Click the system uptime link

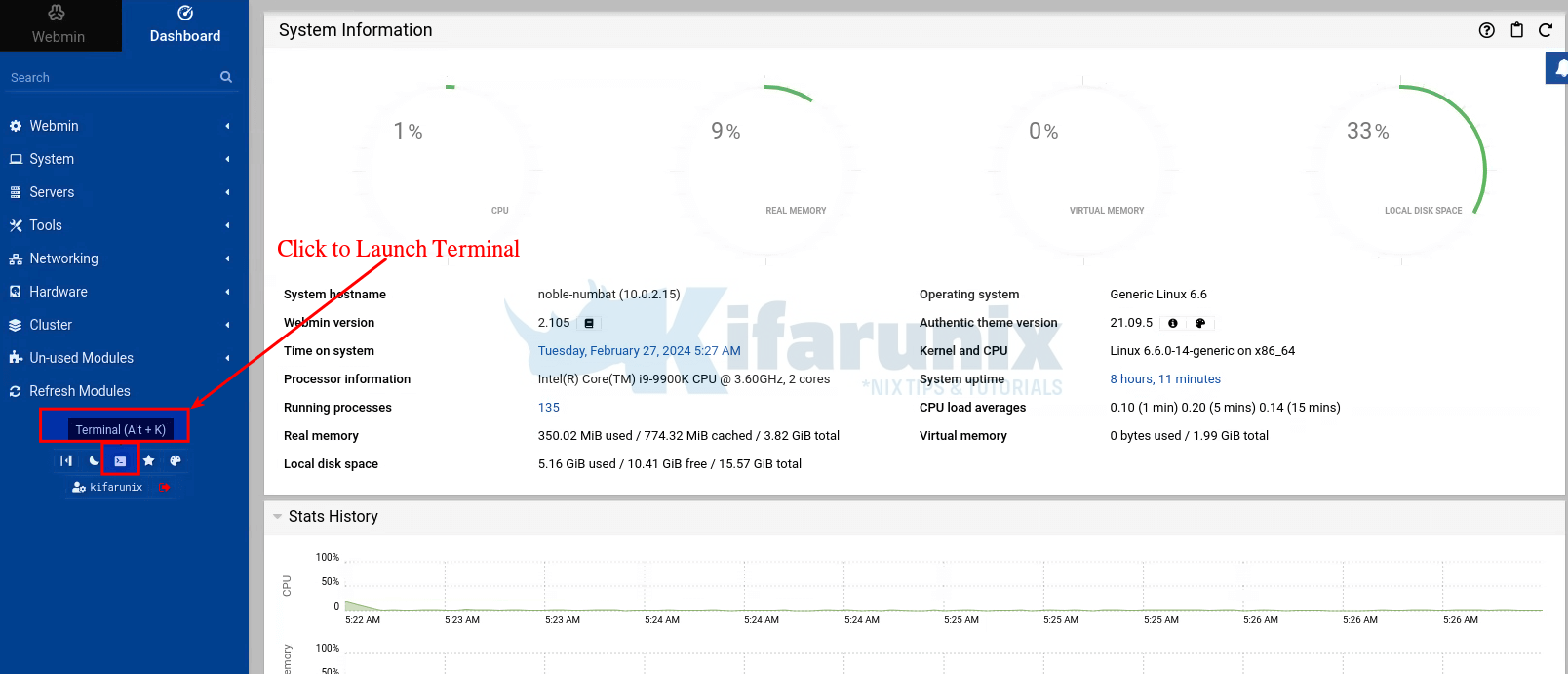click(x=1165, y=379)
